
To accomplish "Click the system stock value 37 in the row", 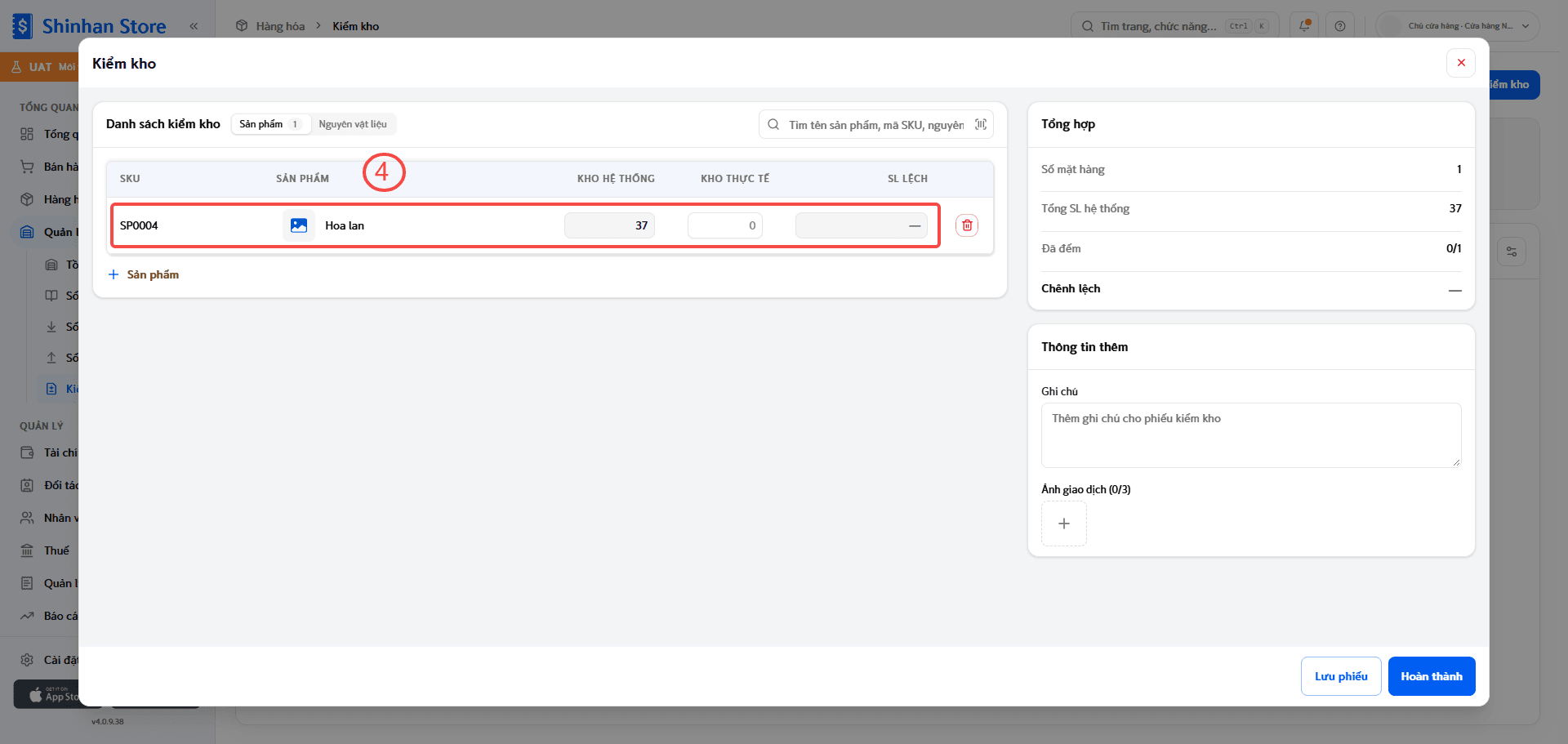I will click(x=609, y=225).
